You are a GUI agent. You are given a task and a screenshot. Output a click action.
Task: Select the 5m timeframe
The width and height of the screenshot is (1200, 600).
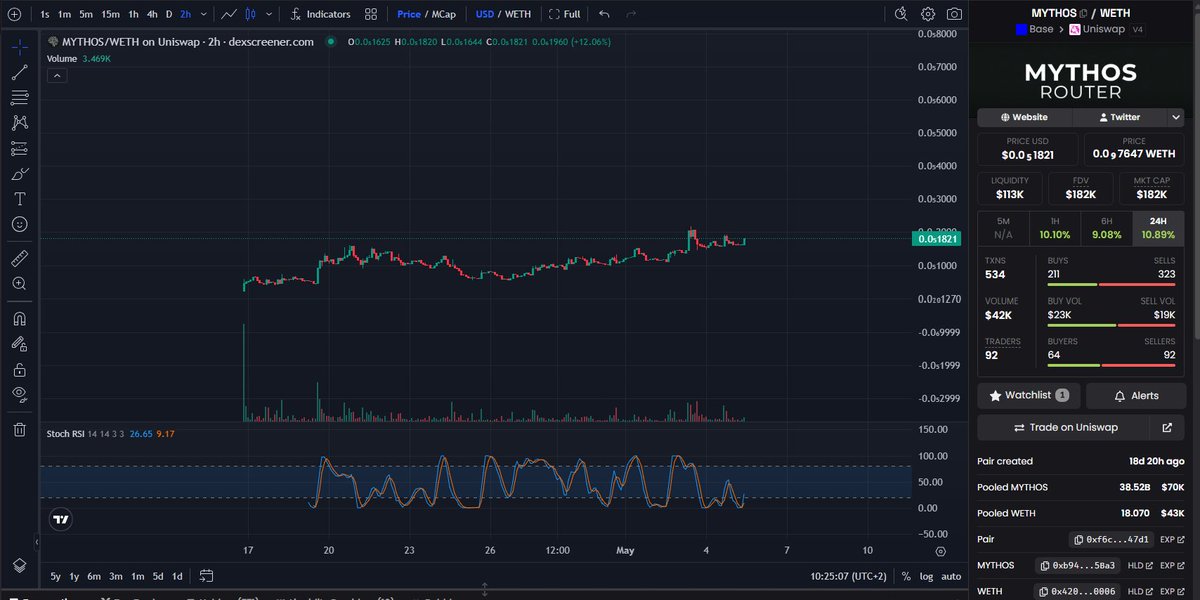[86, 14]
